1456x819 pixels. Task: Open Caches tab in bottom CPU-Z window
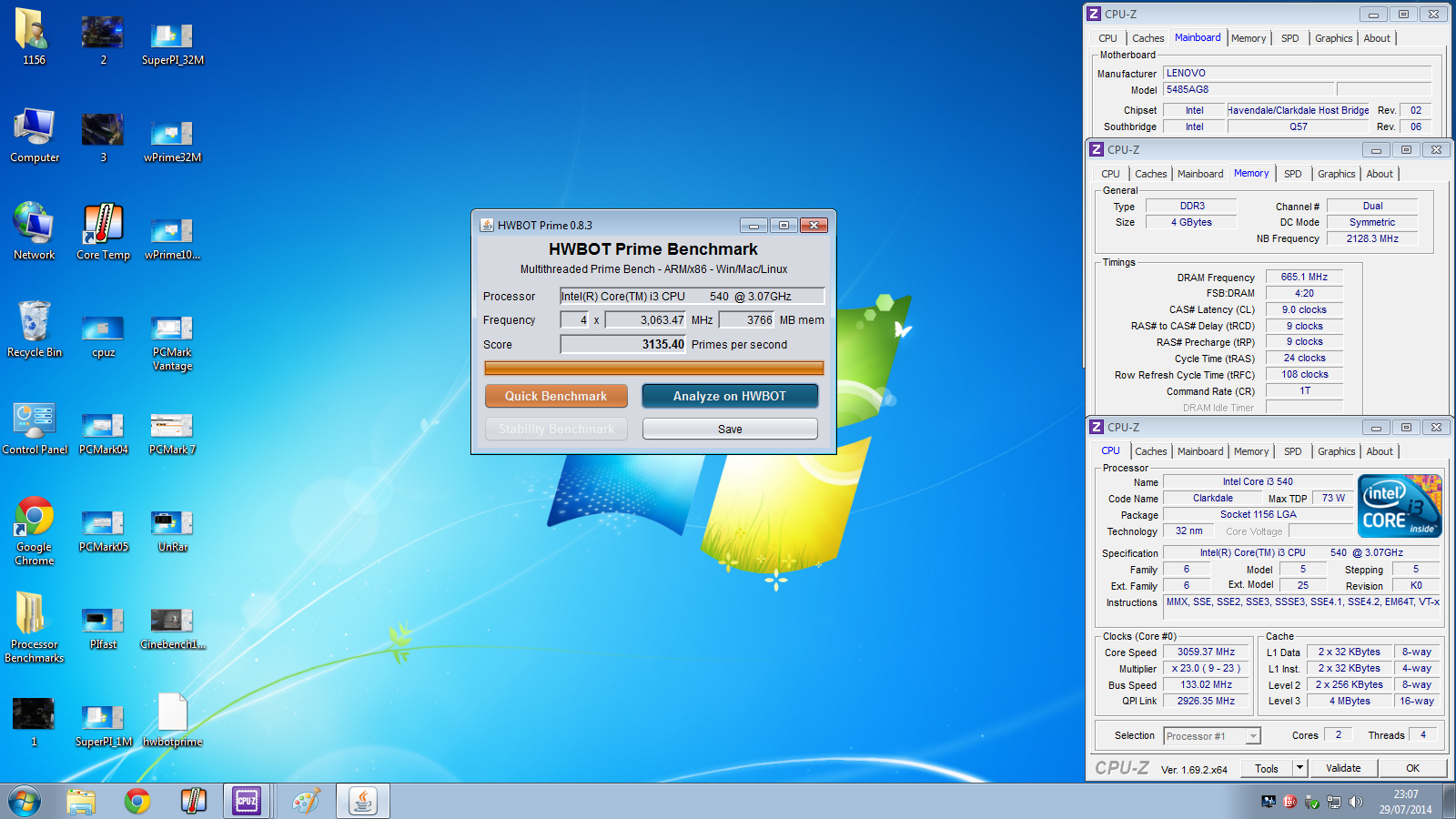1150,451
